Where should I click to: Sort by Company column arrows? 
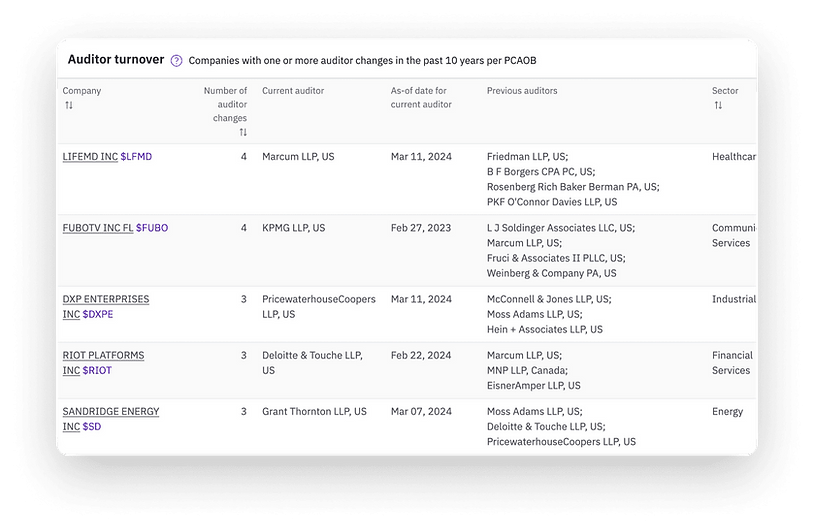point(69,105)
